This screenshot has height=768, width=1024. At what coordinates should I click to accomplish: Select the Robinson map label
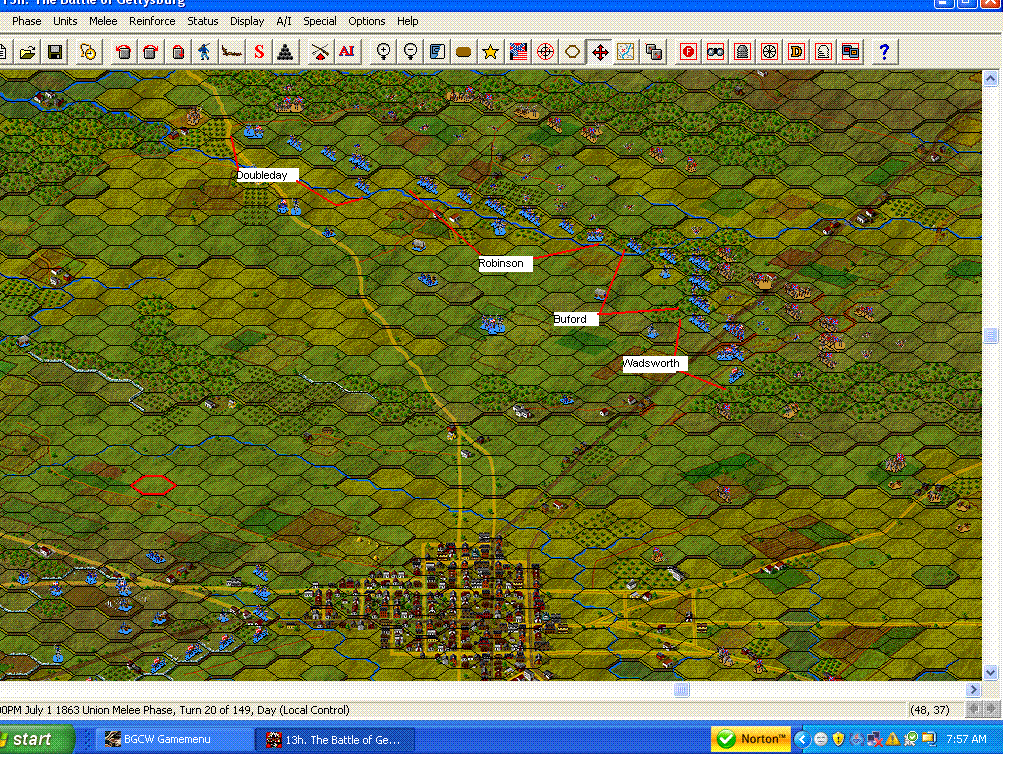pos(505,264)
